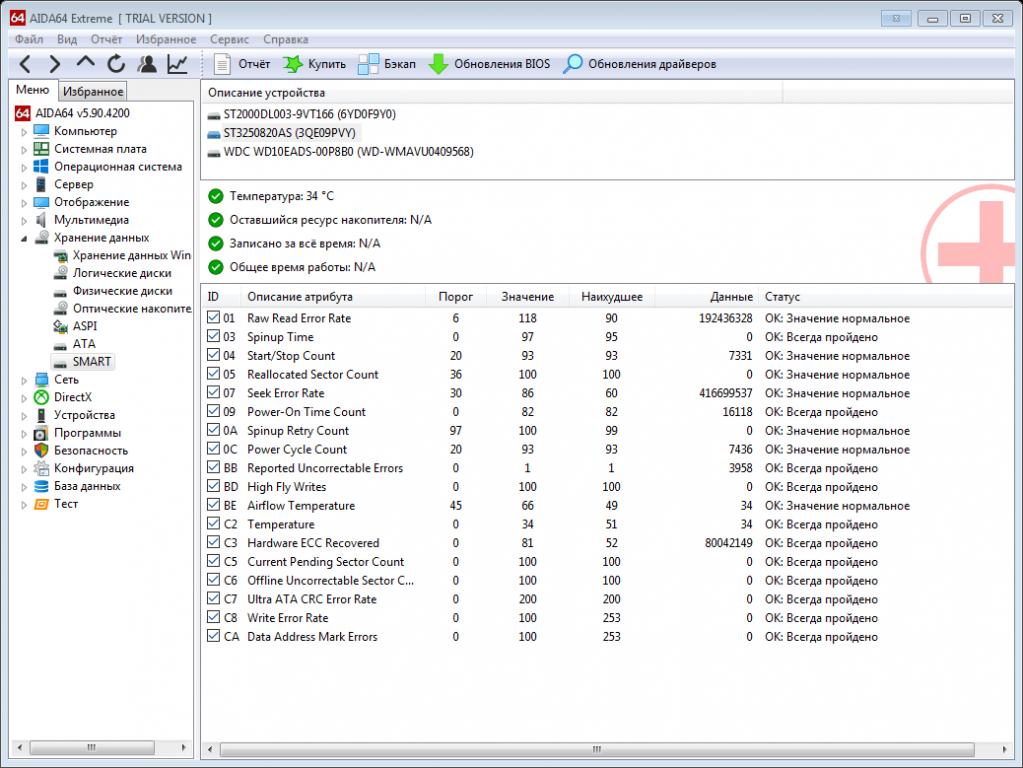Toggle the Airflow Temperature checkbox

coord(213,505)
